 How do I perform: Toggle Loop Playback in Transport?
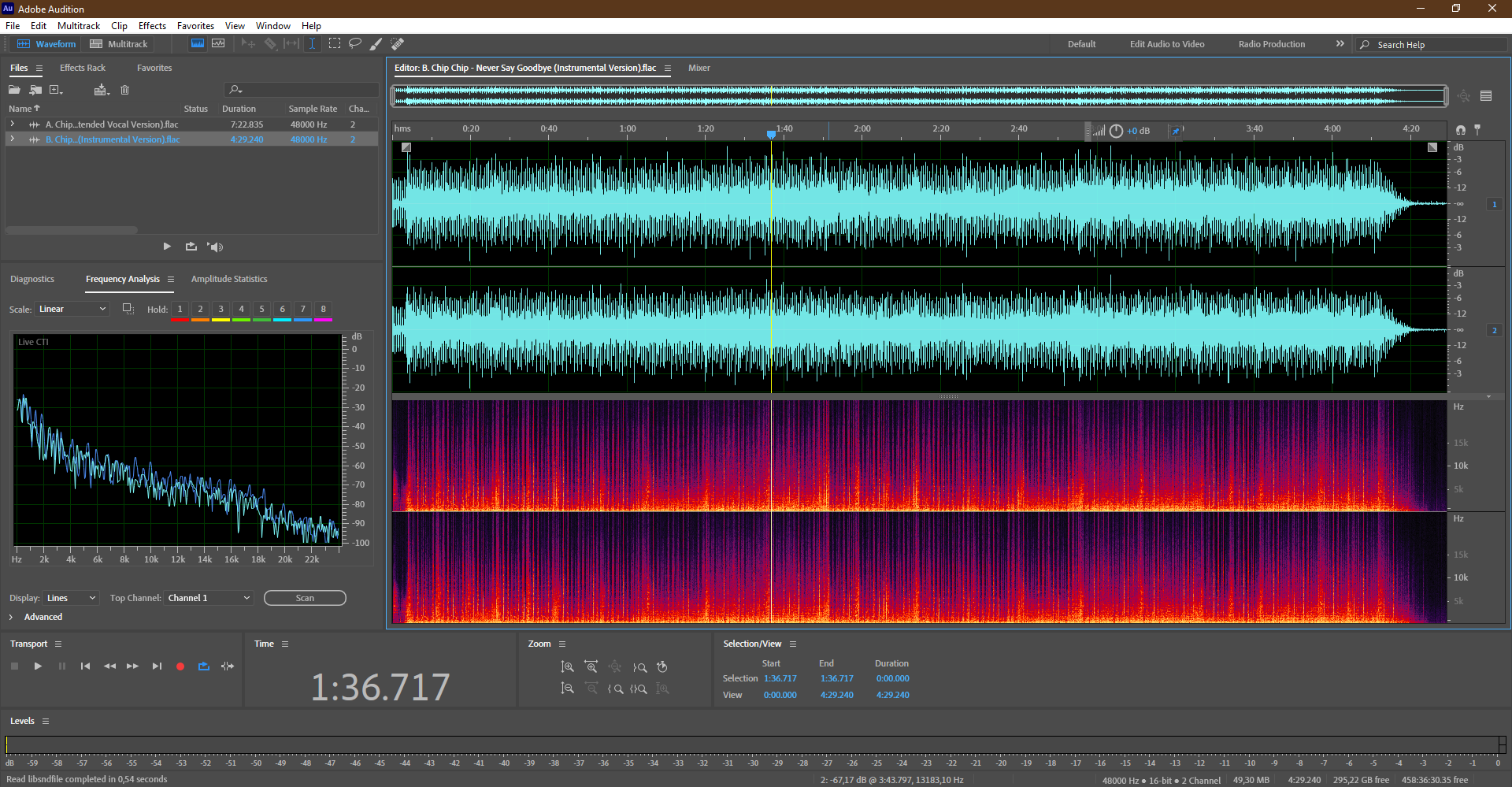pyautogui.click(x=204, y=666)
